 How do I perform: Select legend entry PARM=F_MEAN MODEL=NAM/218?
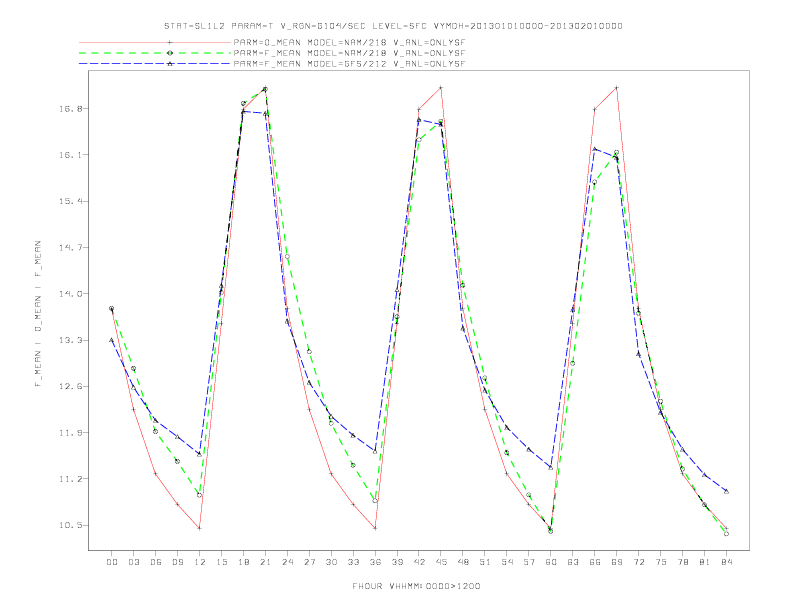[349, 53]
